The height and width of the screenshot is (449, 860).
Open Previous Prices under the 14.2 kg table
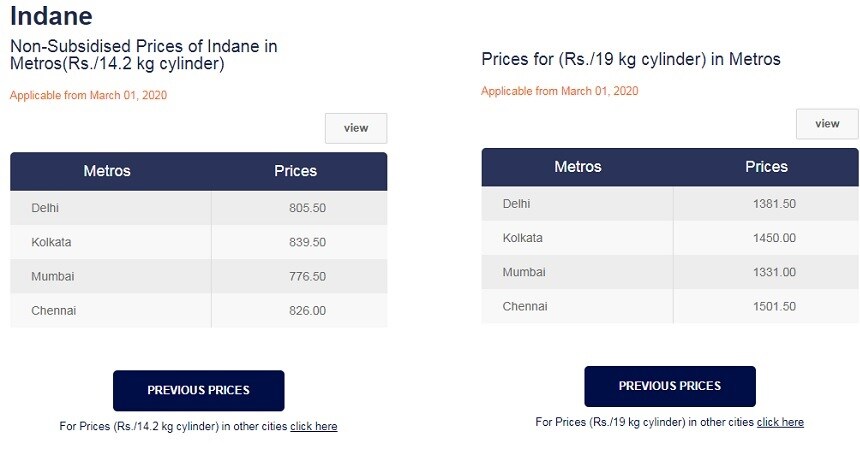click(x=198, y=390)
